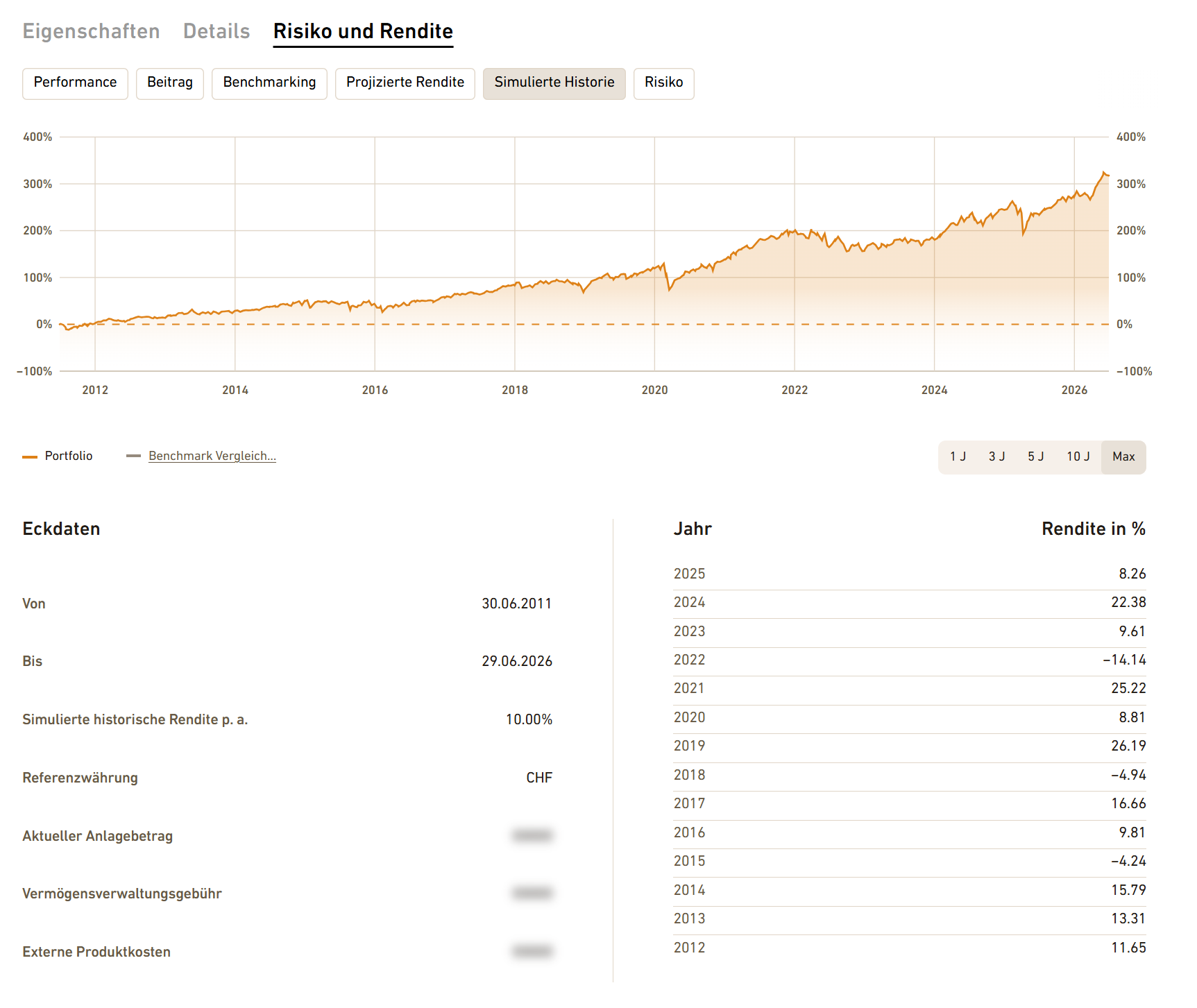Viewport: 1197px width, 1008px height.
Task: Set chart range to 10 J
Action: coord(1078,456)
